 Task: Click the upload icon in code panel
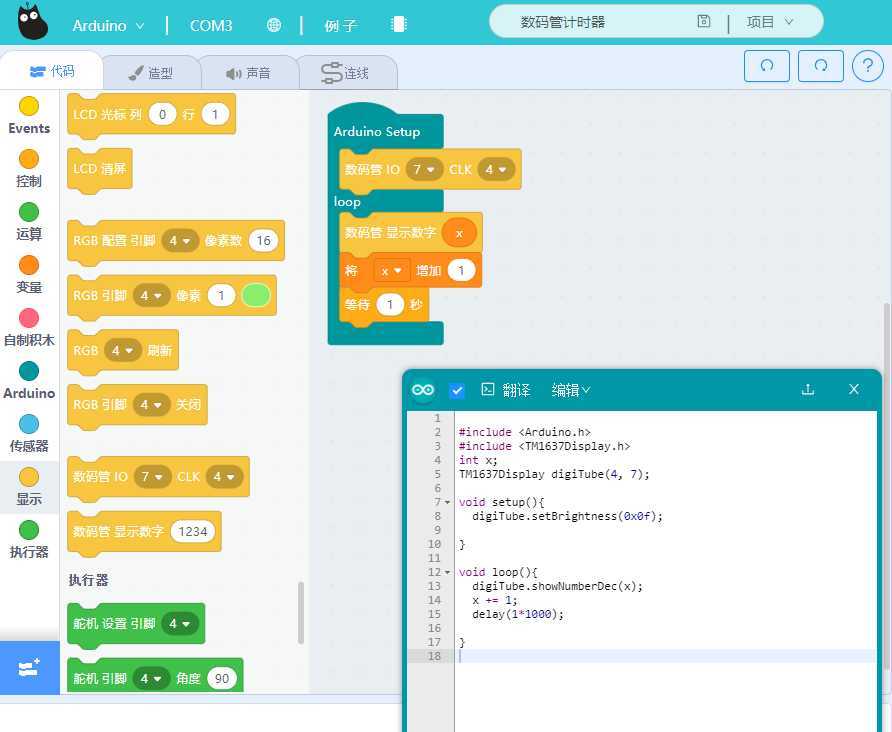(x=808, y=390)
